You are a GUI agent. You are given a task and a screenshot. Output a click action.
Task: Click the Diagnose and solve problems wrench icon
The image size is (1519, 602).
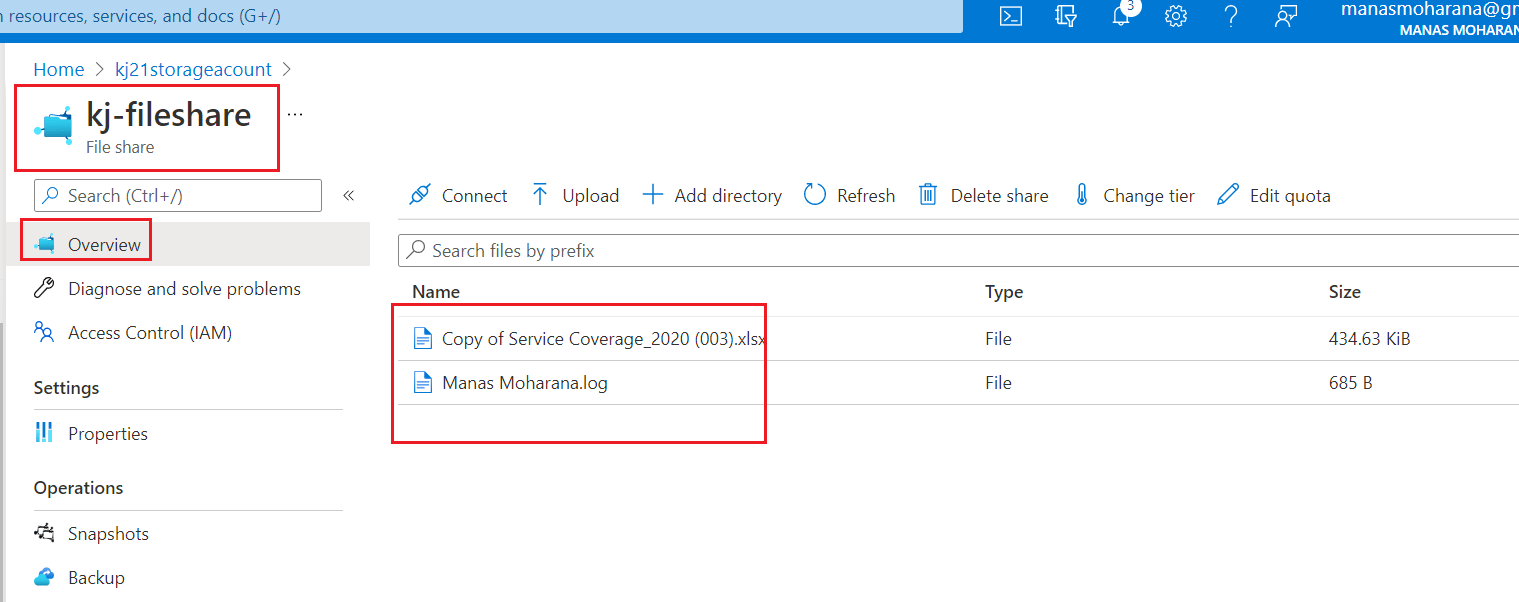(44, 289)
